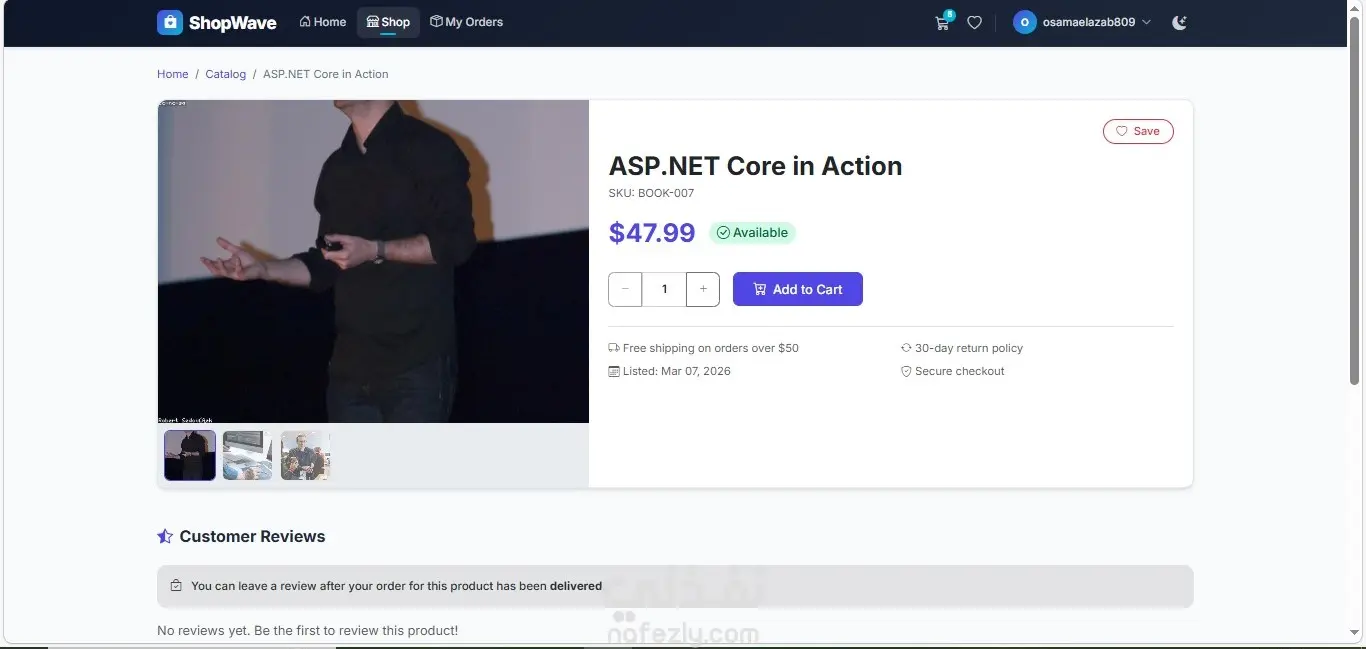1366x649 pixels.
Task: Click the Home breadcrumb link
Action: 172,74
